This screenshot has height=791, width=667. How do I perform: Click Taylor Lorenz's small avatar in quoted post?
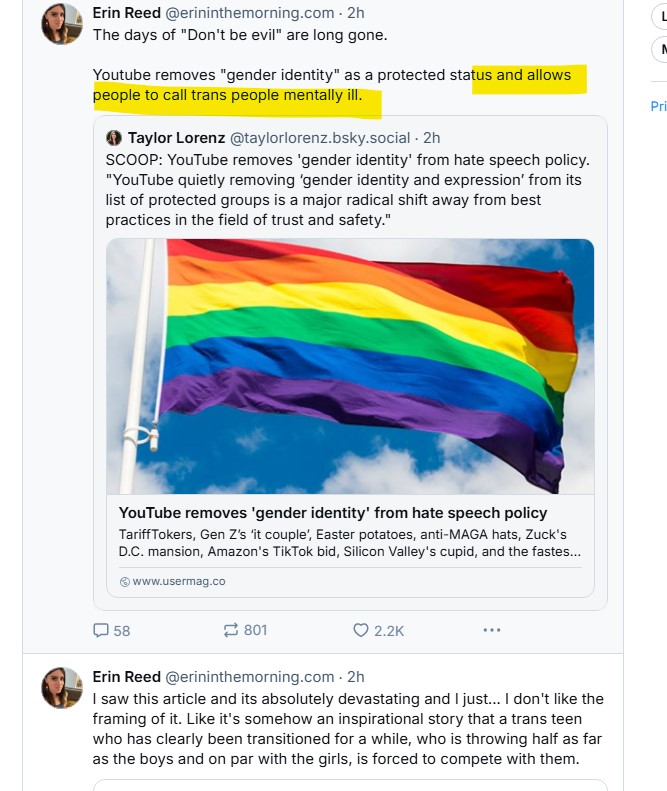pyautogui.click(x=114, y=138)
